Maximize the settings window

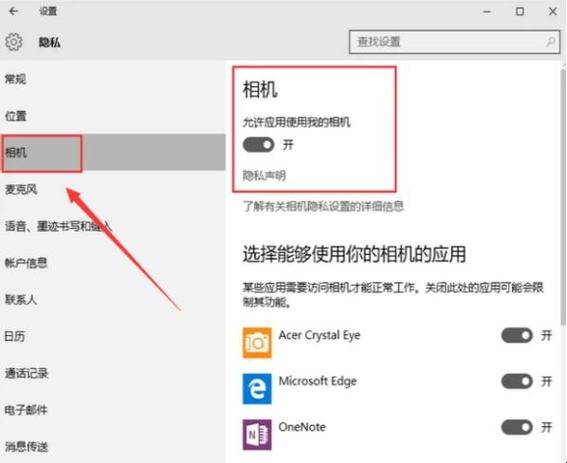click(x=520, y=12)
